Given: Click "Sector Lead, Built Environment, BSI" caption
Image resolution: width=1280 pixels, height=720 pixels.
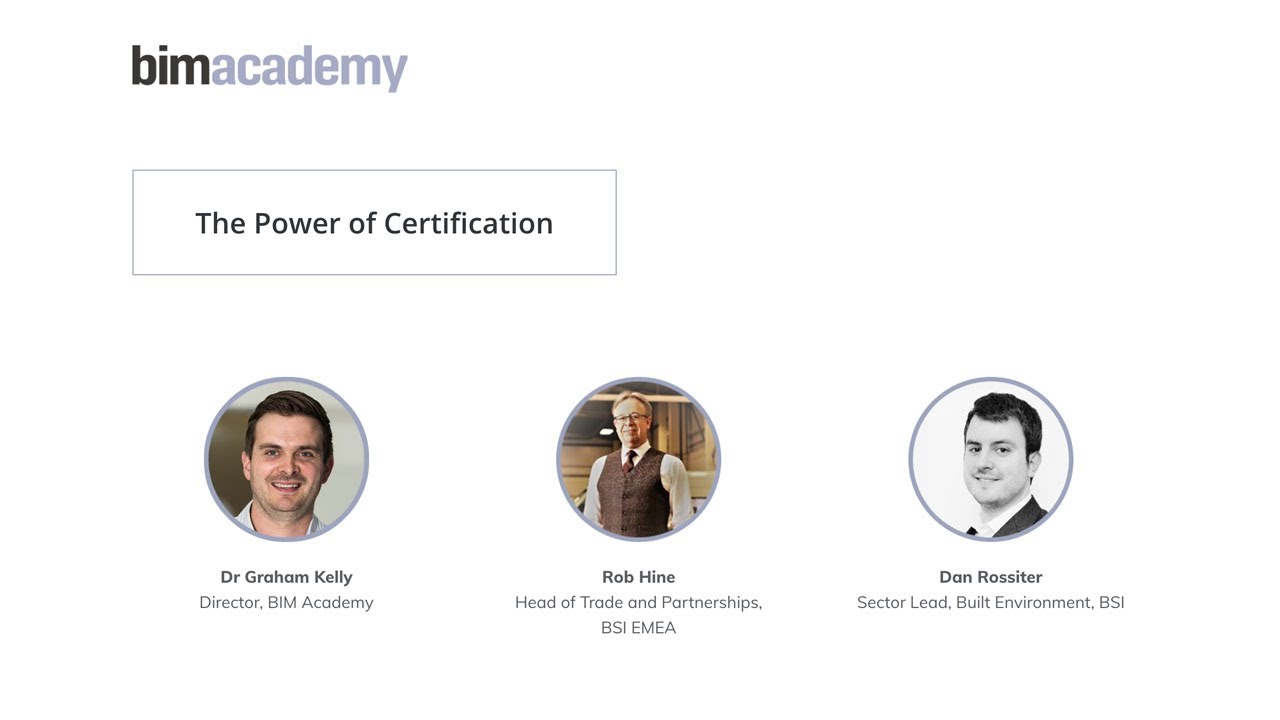Looking at the screenshot, I should 991,602.
